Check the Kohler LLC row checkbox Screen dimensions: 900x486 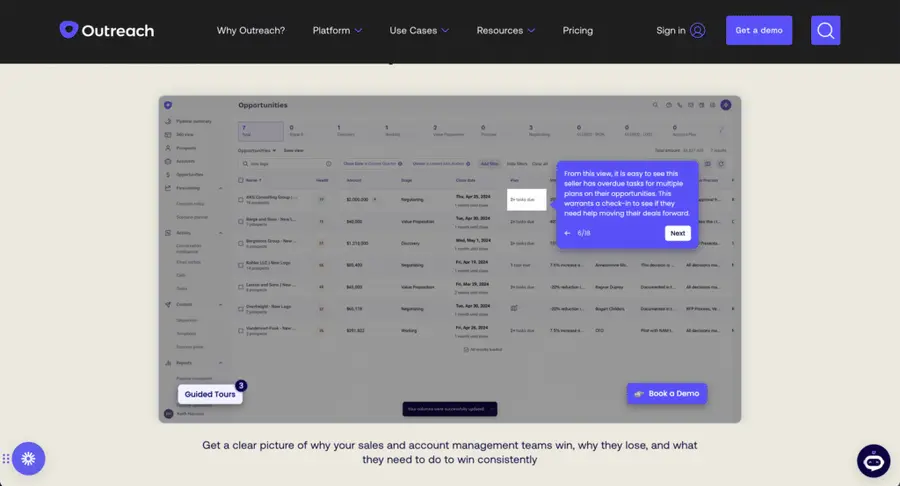click(x=240, y=265)
